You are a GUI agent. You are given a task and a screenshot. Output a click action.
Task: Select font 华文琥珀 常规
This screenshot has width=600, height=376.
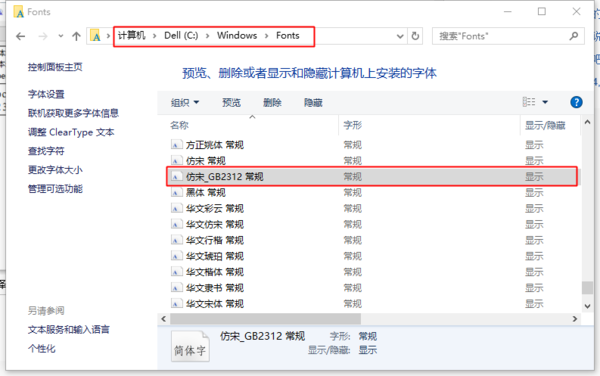215,256
